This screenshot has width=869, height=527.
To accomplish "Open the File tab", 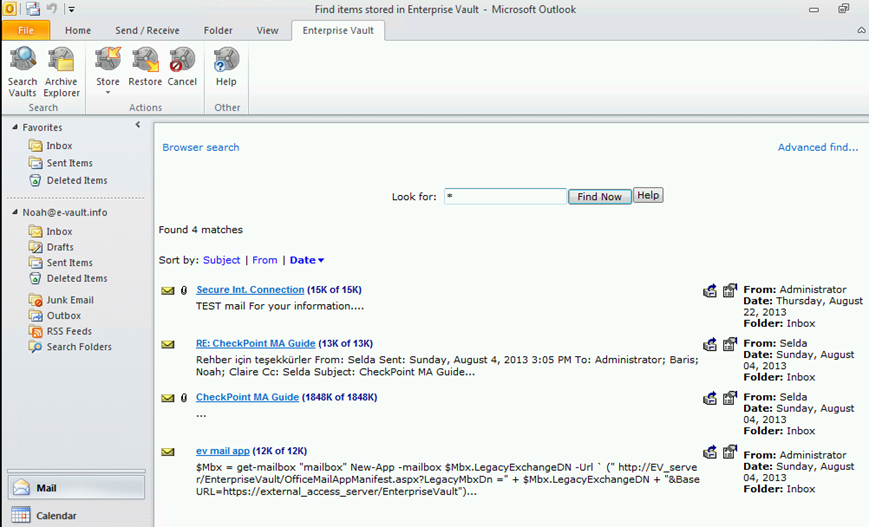I will (26, 30).
